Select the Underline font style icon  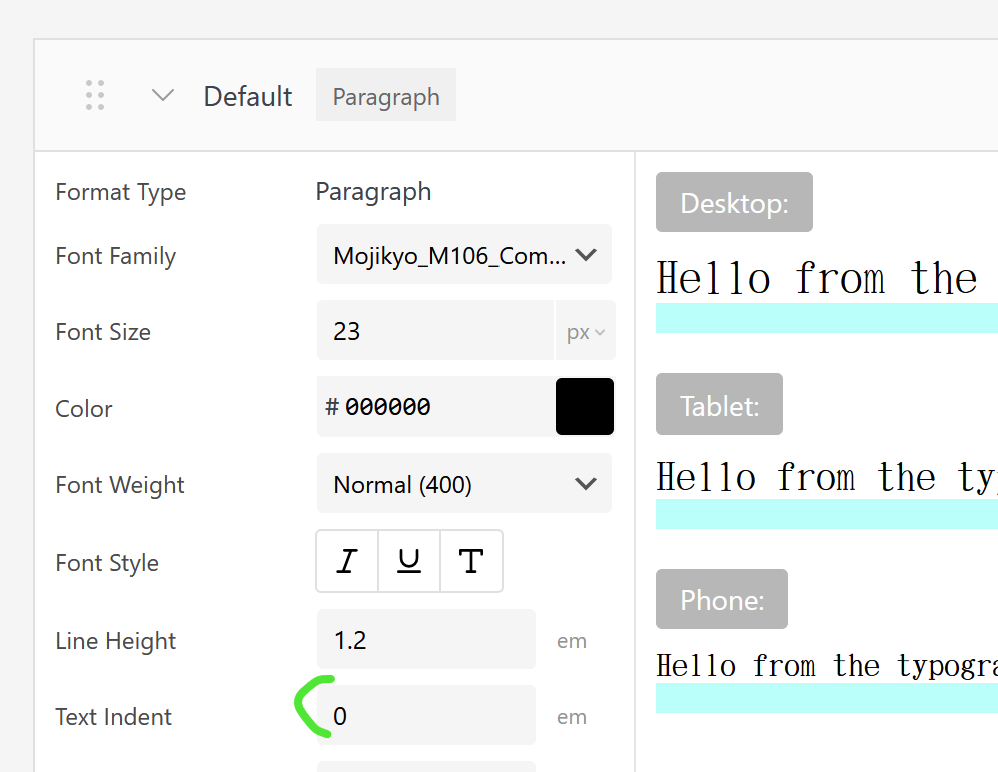[408, 561]
